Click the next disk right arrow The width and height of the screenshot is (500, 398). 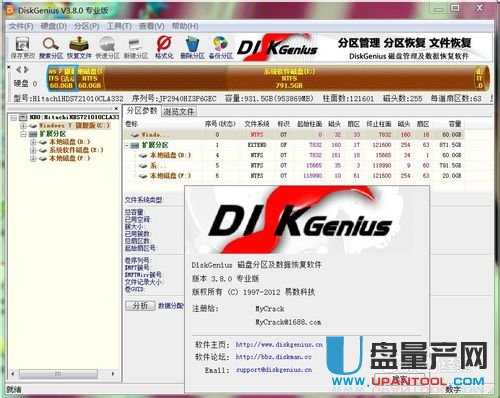[26, 70]
